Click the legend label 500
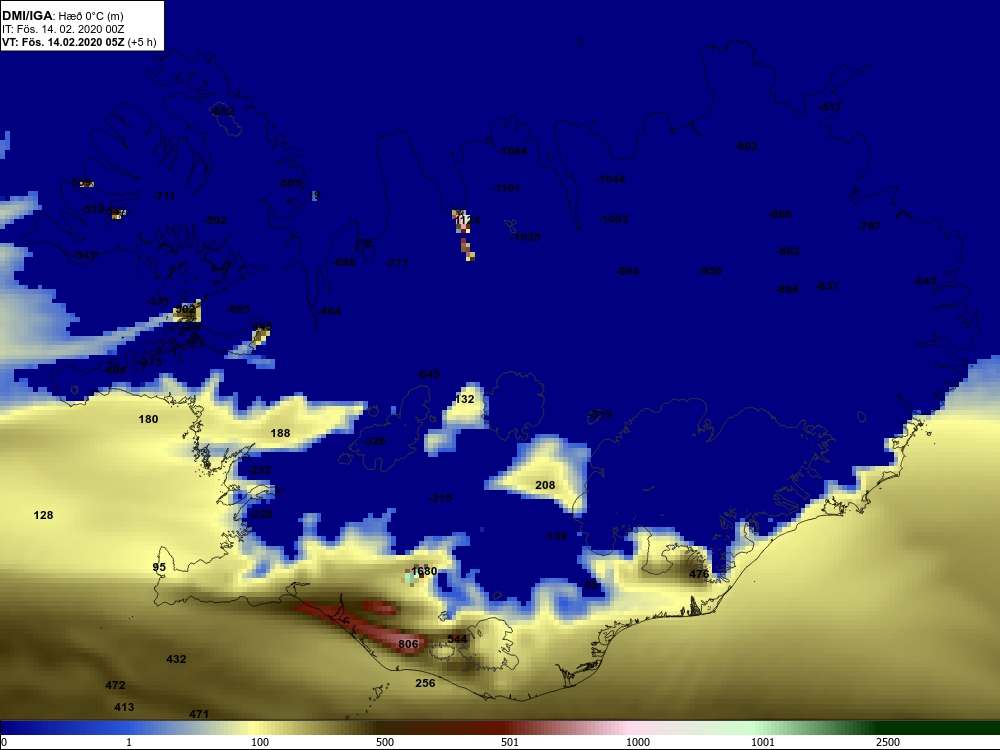The height and width of the screenshot is (750, 1000). point(385,742)
